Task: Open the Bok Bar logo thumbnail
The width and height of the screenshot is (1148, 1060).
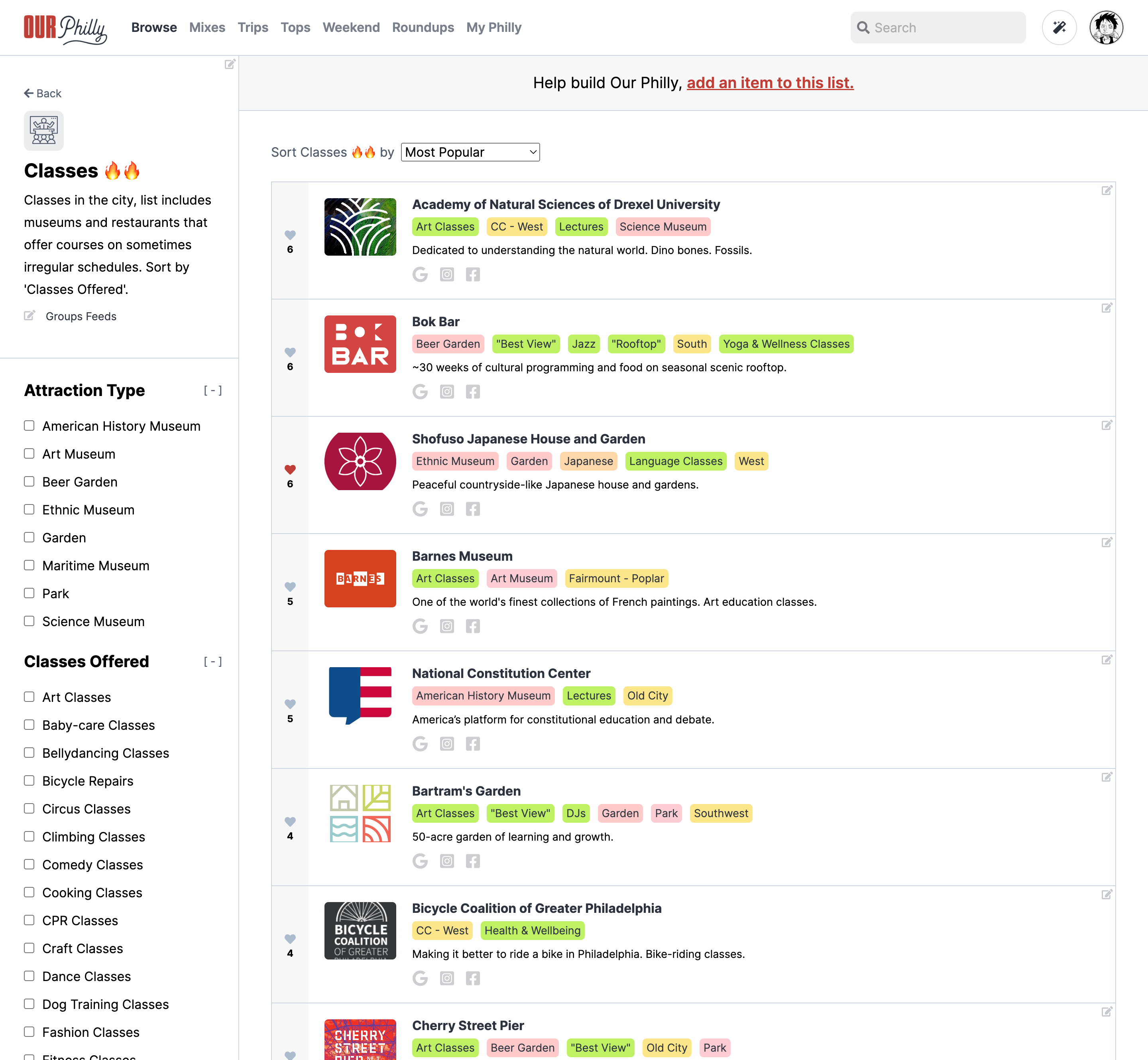Action: pyautogui.click(x=360, y=344)
